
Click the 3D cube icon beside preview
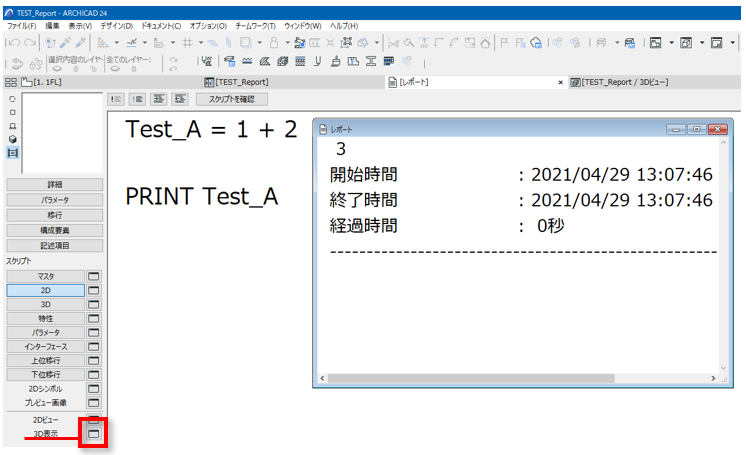[13, 139]
